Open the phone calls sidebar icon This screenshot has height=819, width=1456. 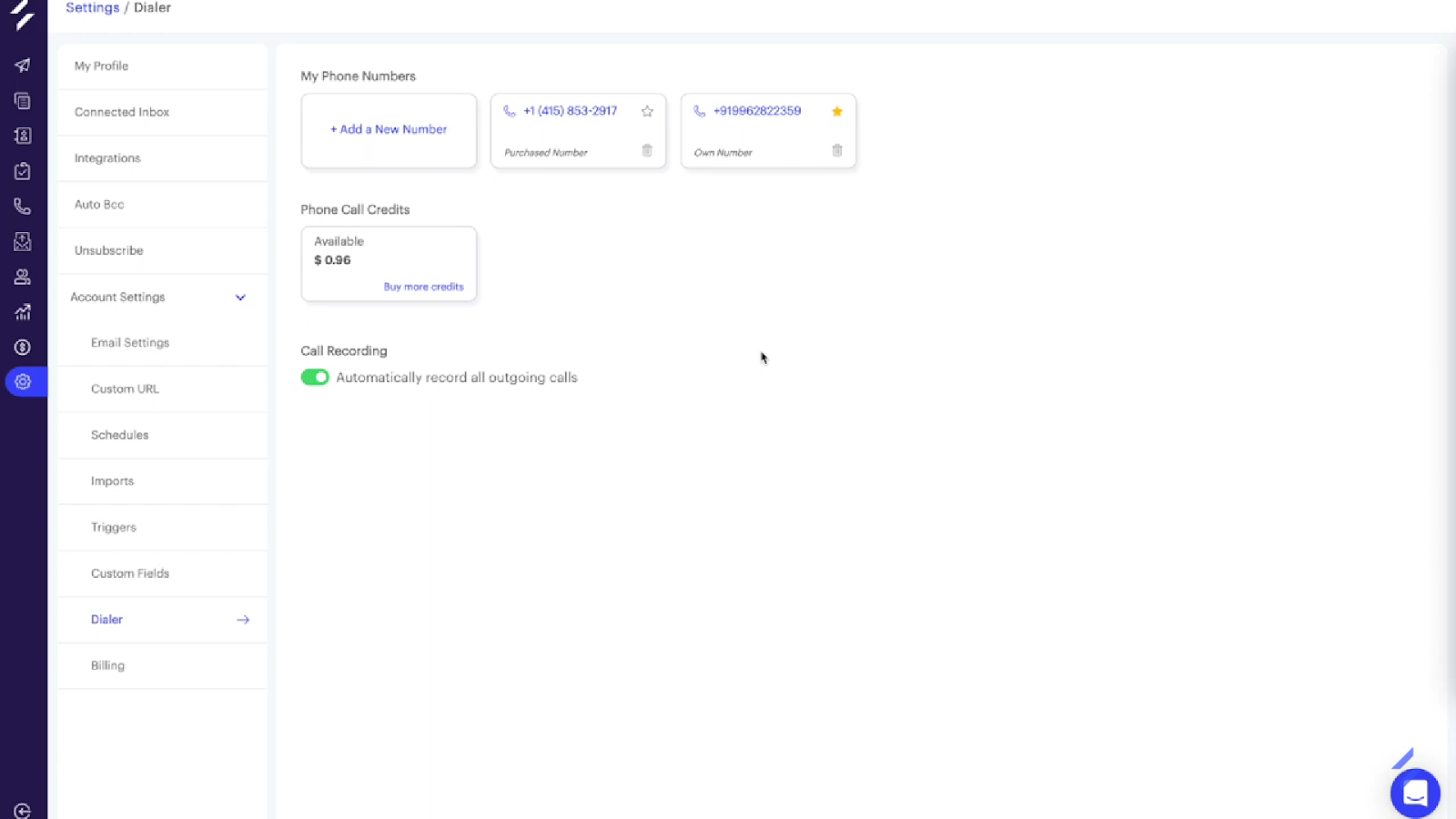[23, 207]
